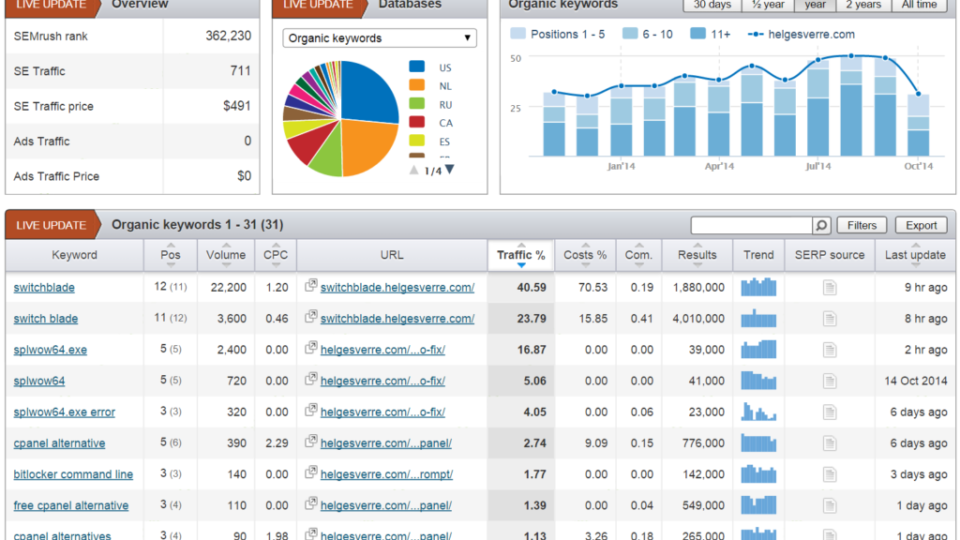Open external link icon for switch blade row
The width and height of the screenshot is (960, 540).
(x=311, y=316)
